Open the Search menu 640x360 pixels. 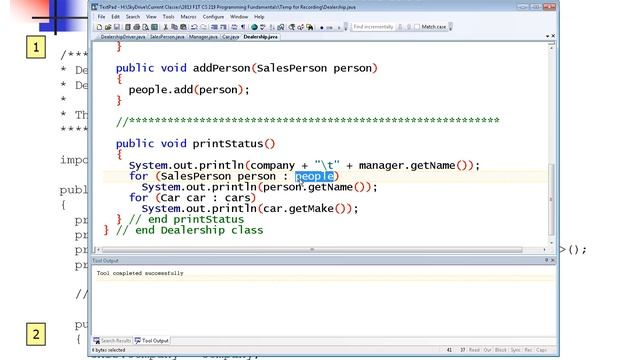coord(133,17)
